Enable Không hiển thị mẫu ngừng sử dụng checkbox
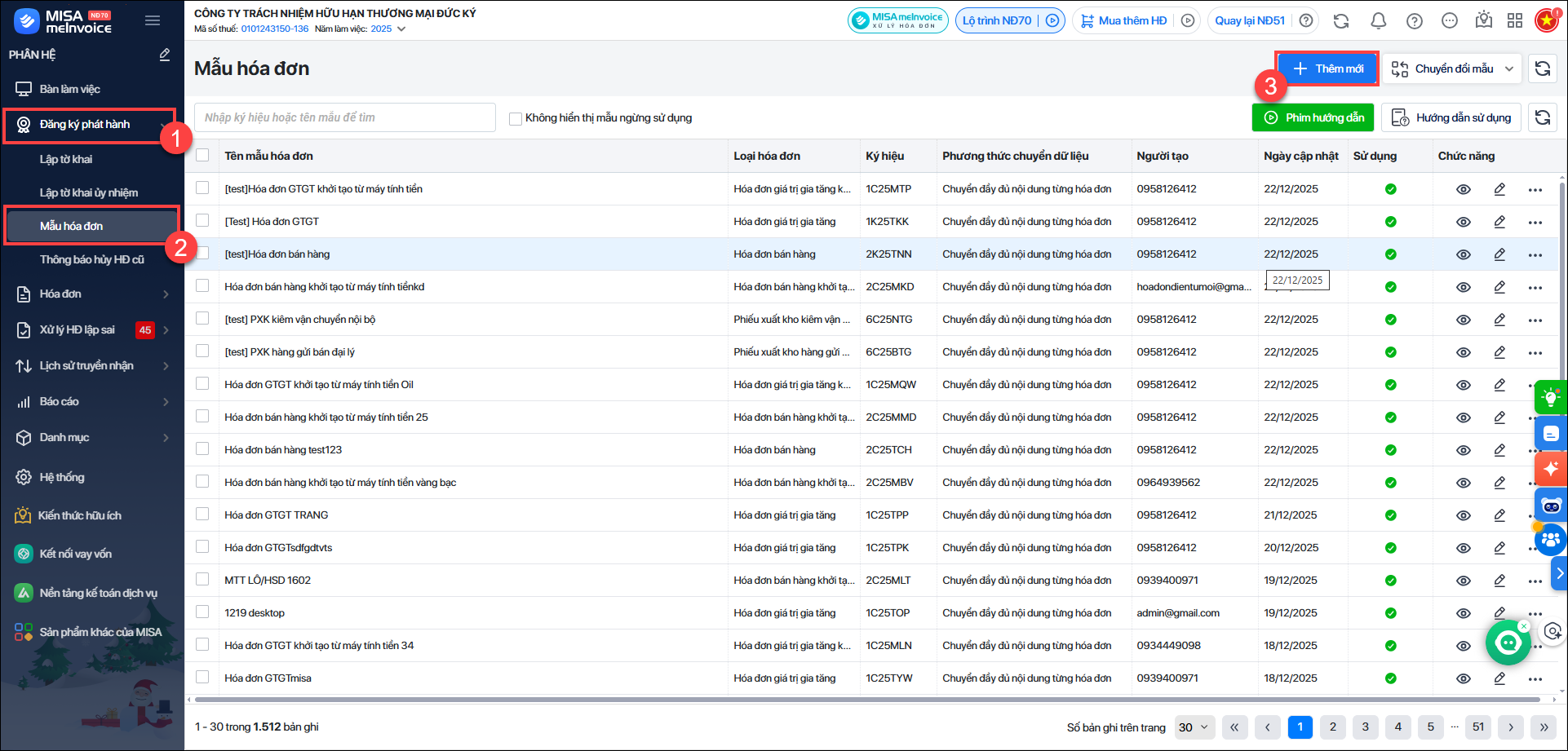This screenshot has height=751, width=1568. (x=516, y=119)
